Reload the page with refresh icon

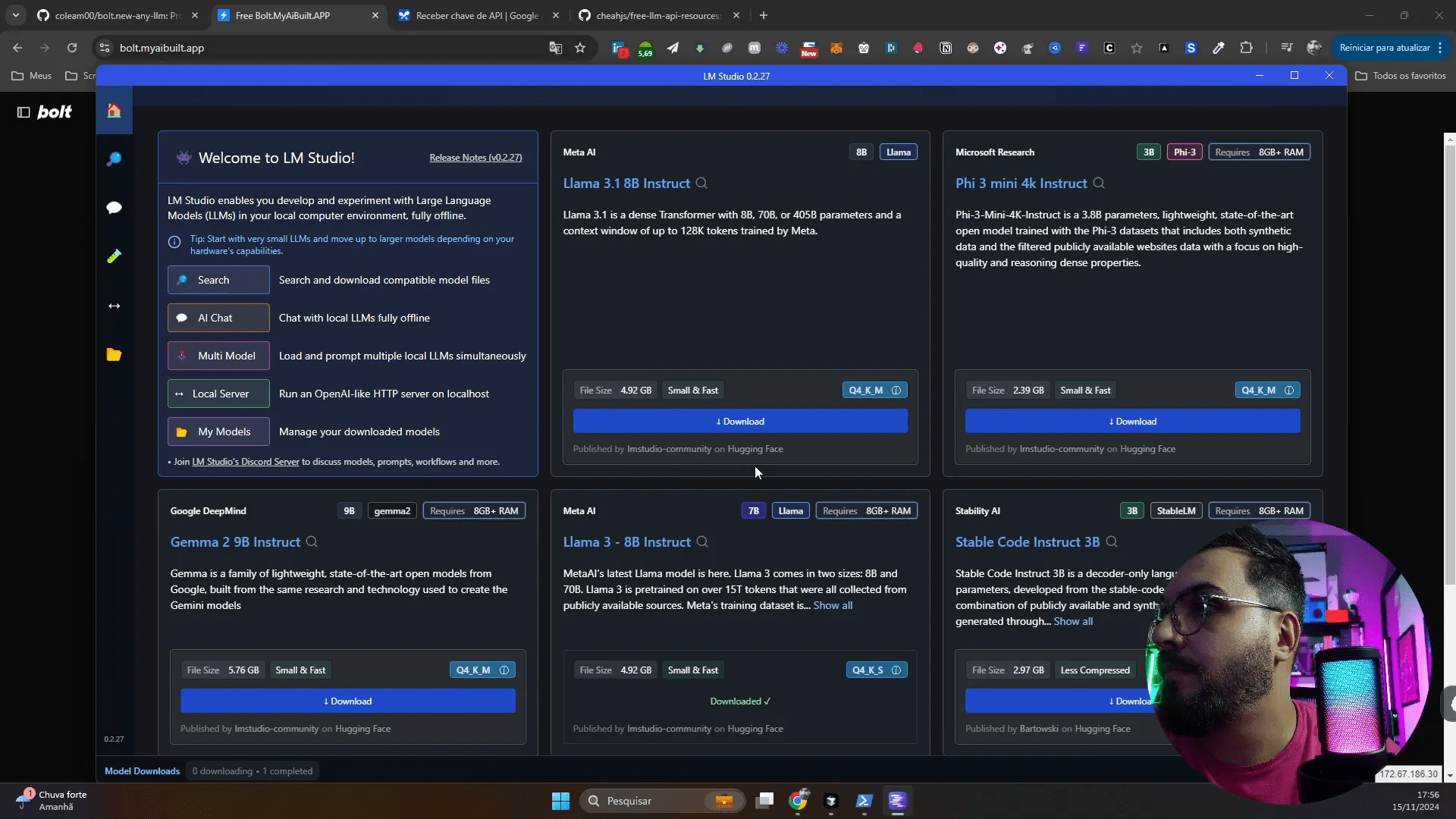pos(72,48)
